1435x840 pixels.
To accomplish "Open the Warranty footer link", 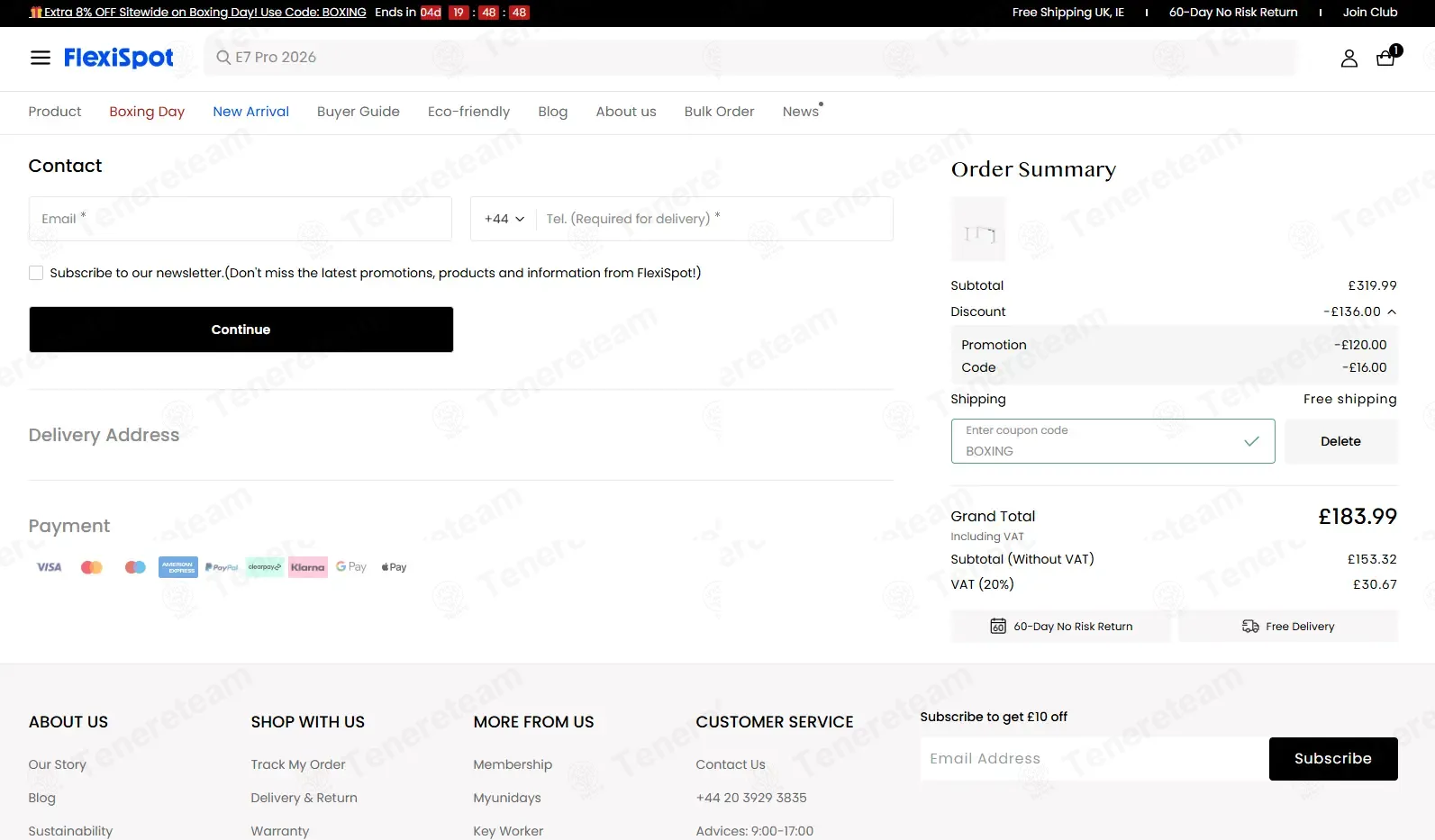I will pos(280,831).
